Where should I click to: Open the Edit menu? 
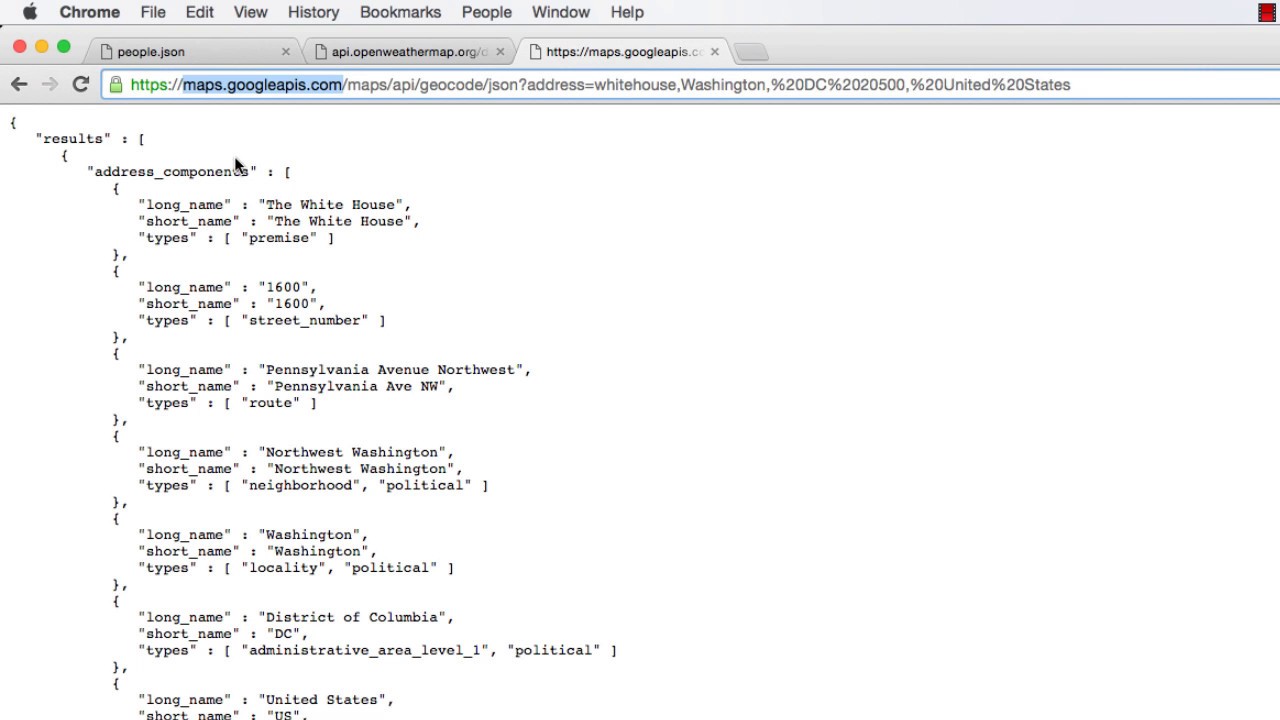pyautogui.click(x=199, y=12)
